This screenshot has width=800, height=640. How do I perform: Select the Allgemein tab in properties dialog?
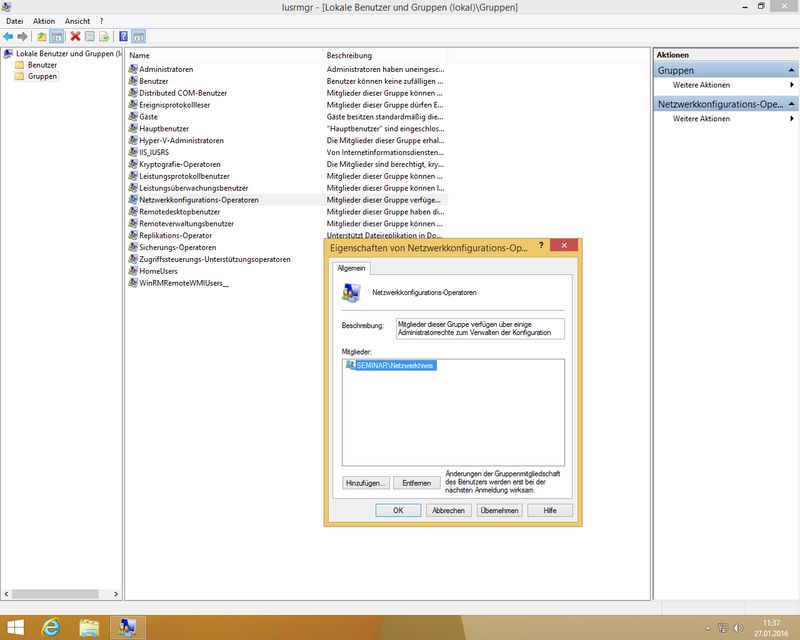tap(352, 268)
